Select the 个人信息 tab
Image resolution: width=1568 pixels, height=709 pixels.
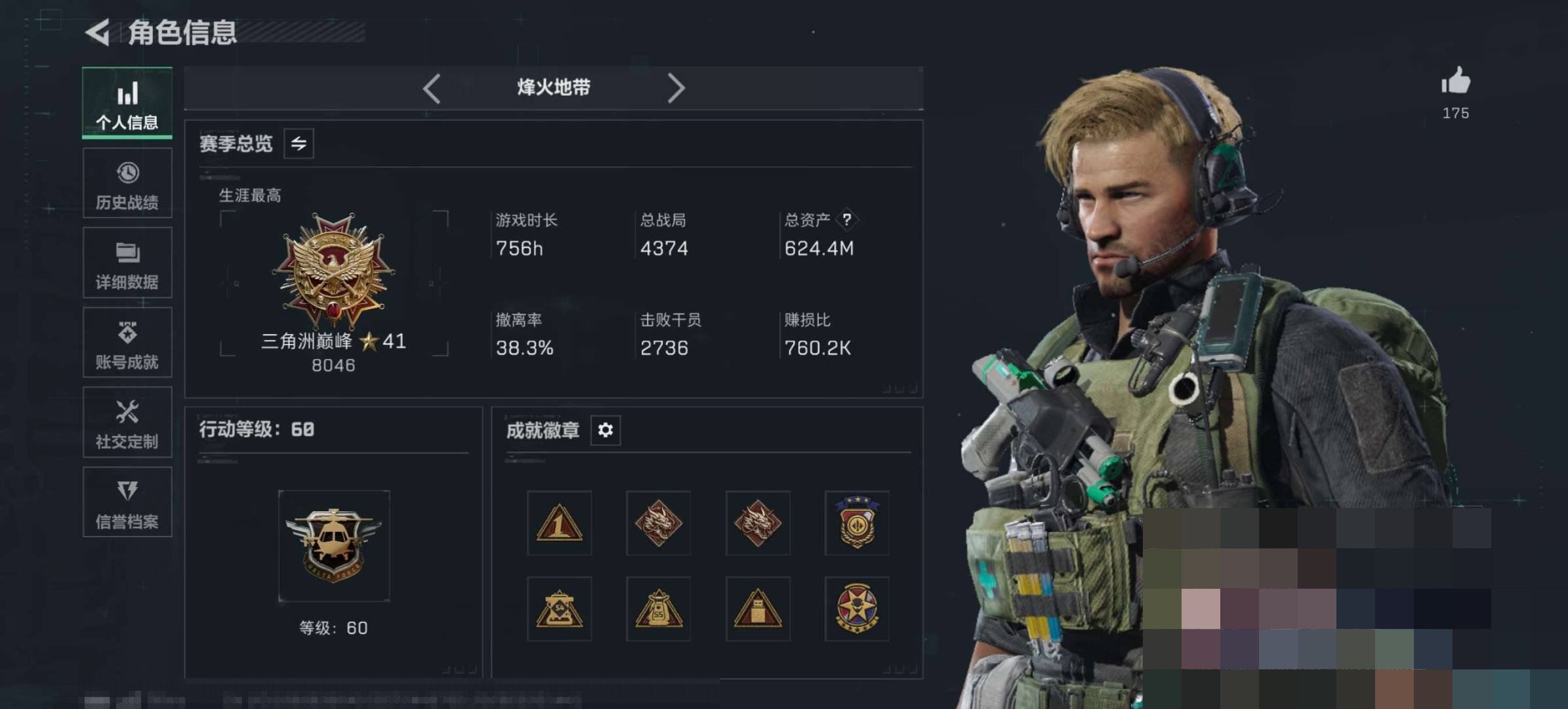127,103
